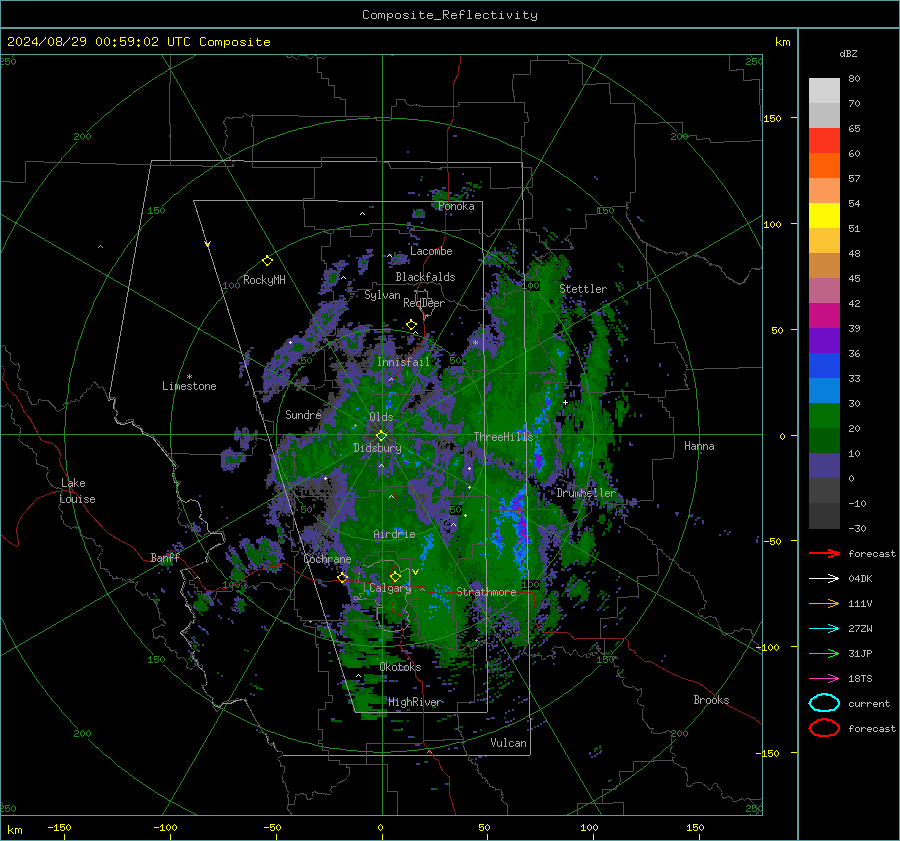Click the Olds city label
The height and width of the screenshot is (841, 900).
(x=381, y=417)
